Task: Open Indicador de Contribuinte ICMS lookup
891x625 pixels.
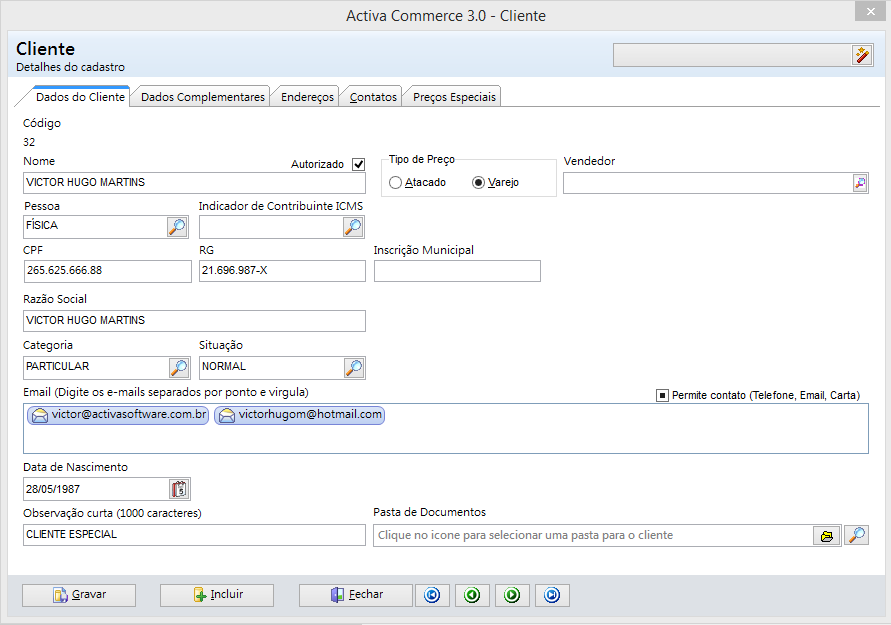Action: click(353, 227)
